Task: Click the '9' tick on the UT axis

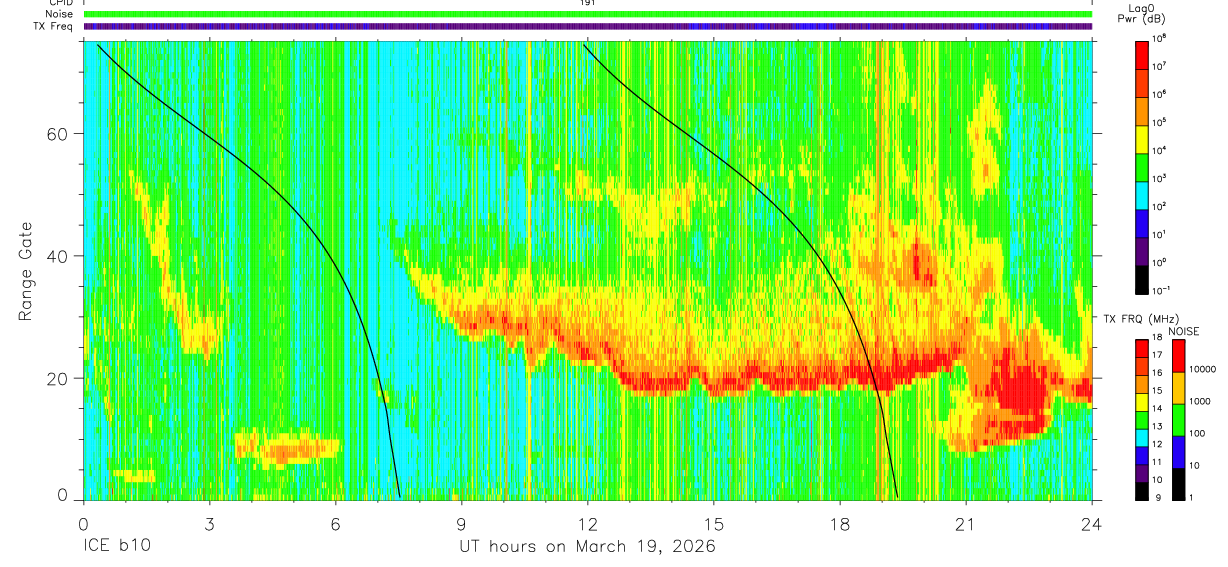Action: click(461, 522)
